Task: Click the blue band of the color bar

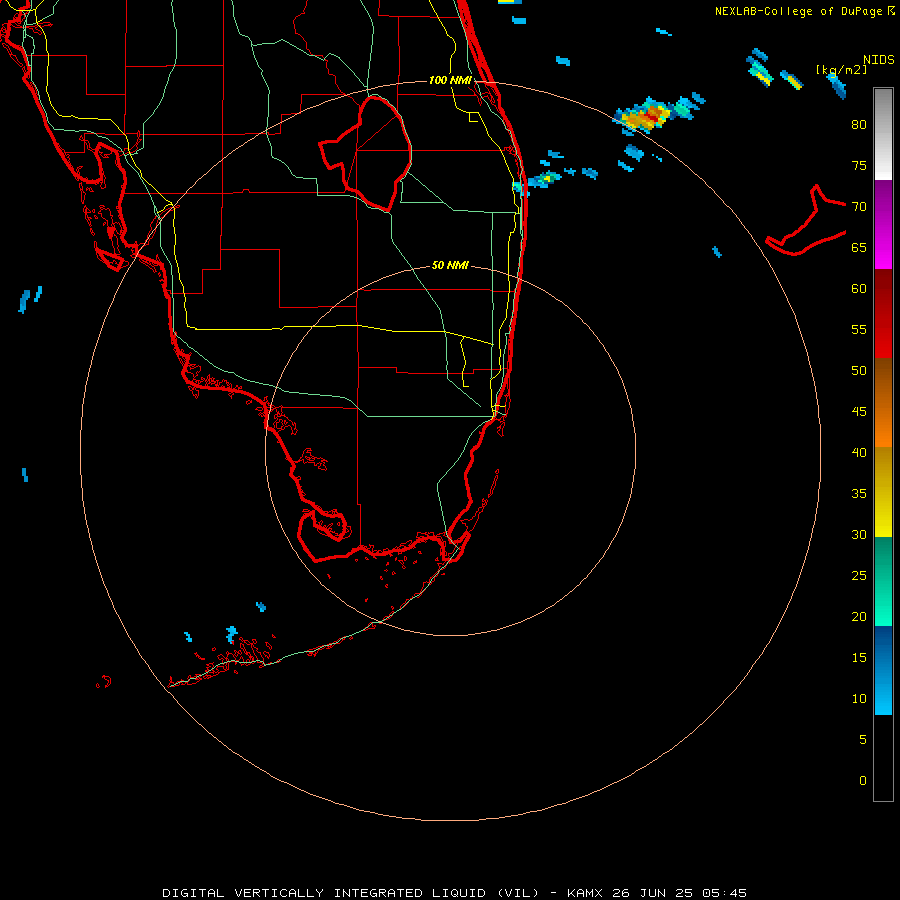Action: point(883,670)
